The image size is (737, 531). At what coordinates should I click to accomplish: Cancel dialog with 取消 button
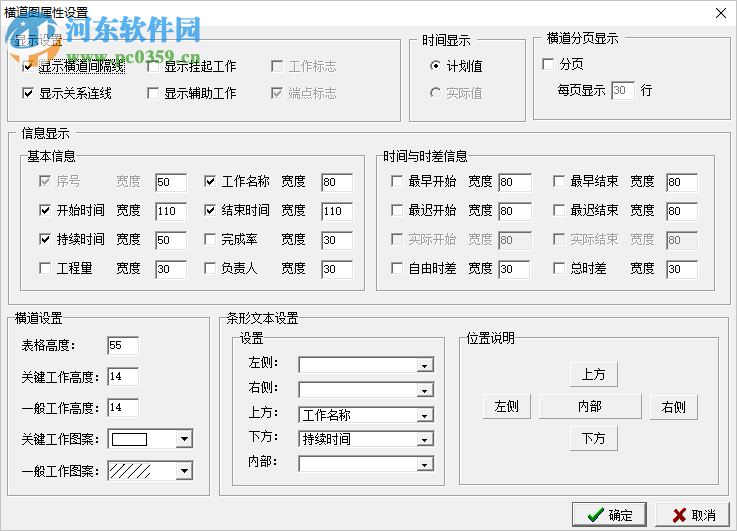692,515
